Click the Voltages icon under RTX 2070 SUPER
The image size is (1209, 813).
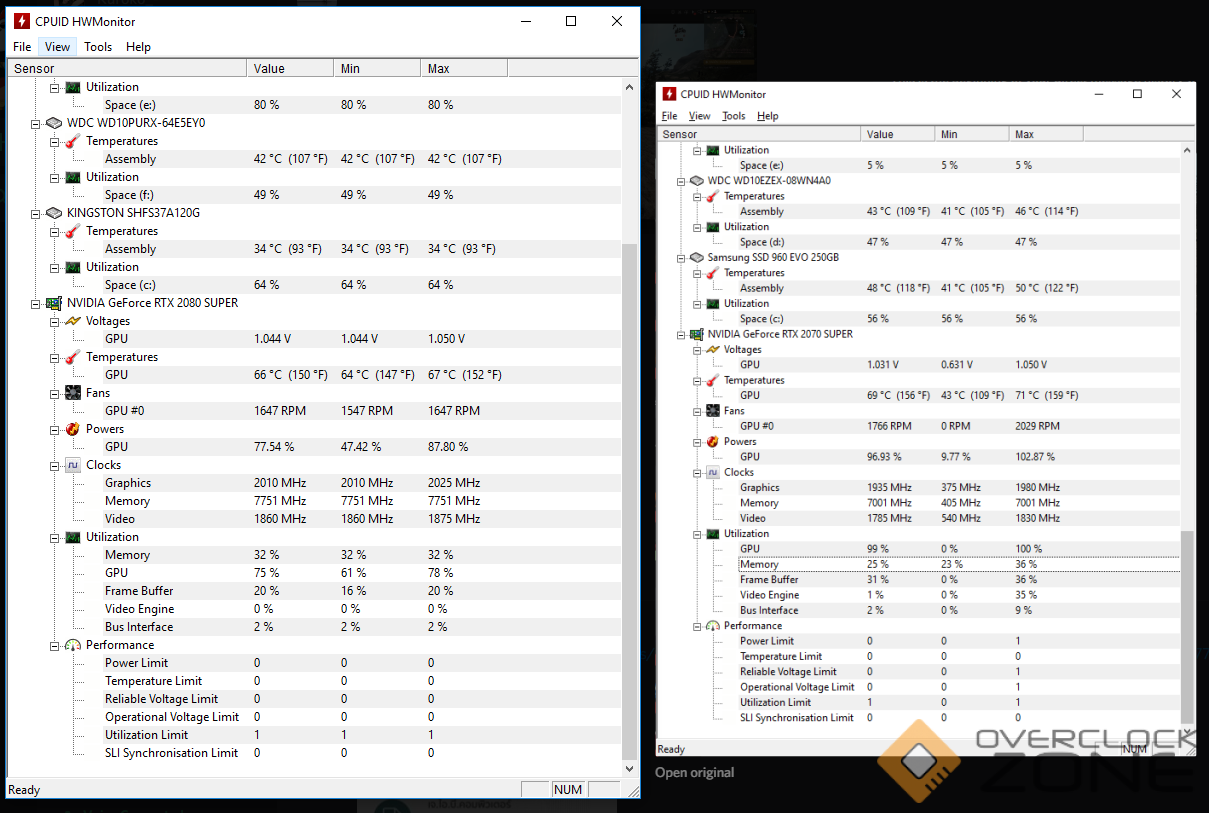point(712,350)
